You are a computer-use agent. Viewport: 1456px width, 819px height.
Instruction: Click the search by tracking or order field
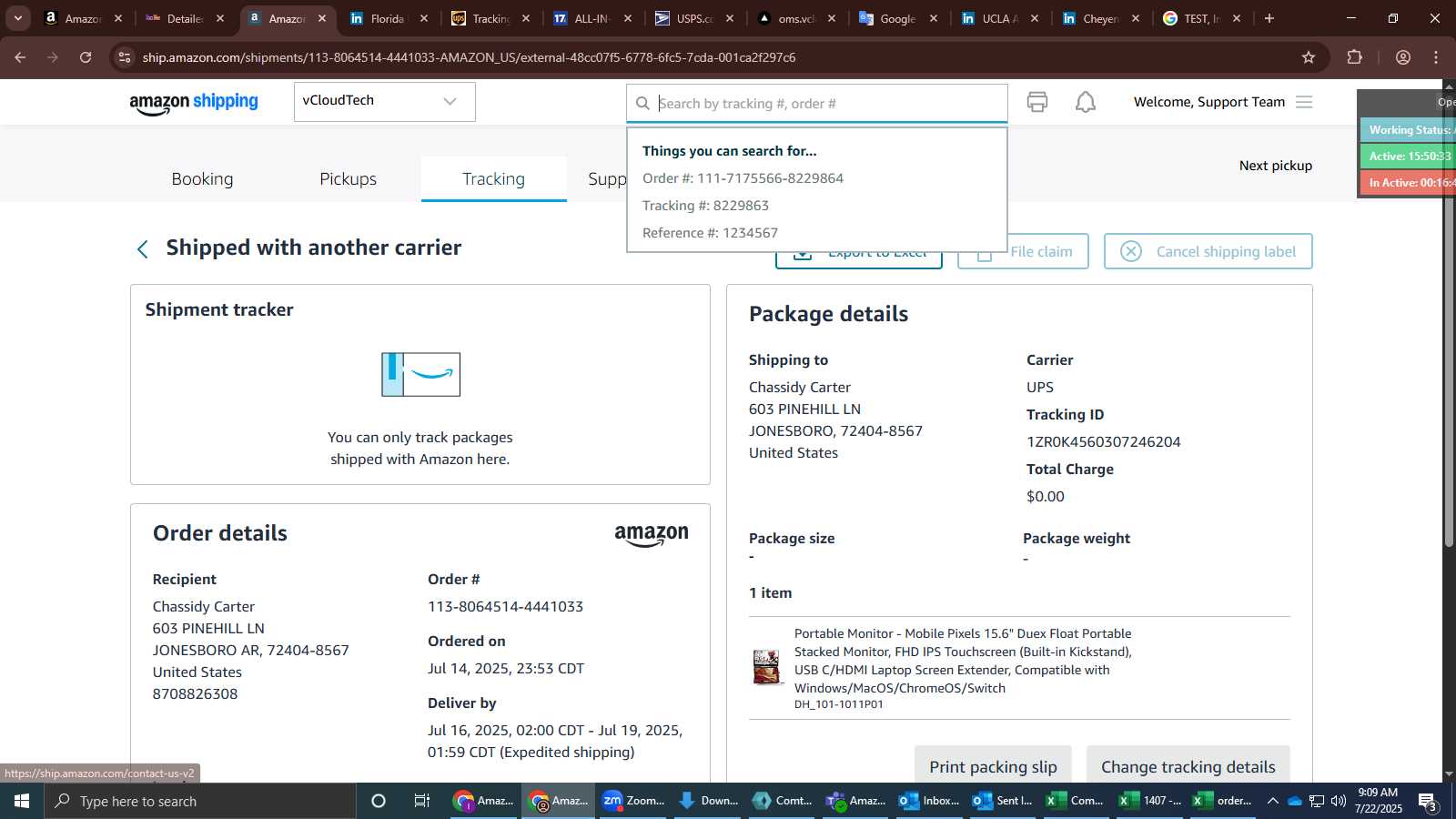click(816, 104)
